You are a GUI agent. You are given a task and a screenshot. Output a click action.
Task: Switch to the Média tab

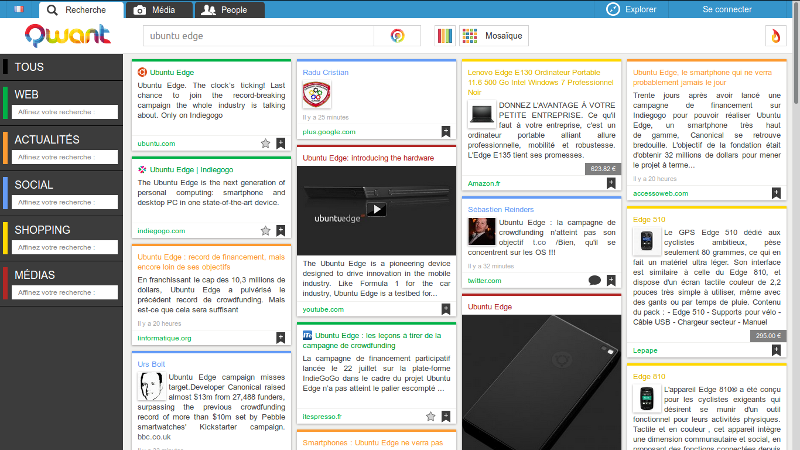point(159,10)
